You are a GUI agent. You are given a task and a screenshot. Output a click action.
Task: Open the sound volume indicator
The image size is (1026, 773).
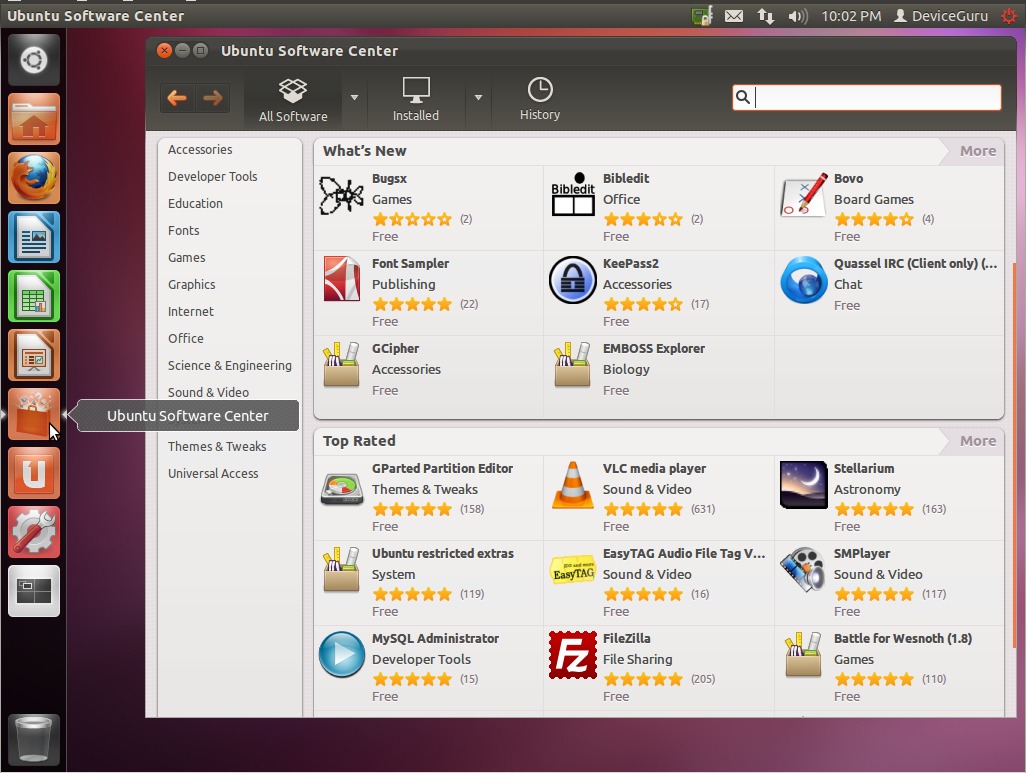coord(798,16)
